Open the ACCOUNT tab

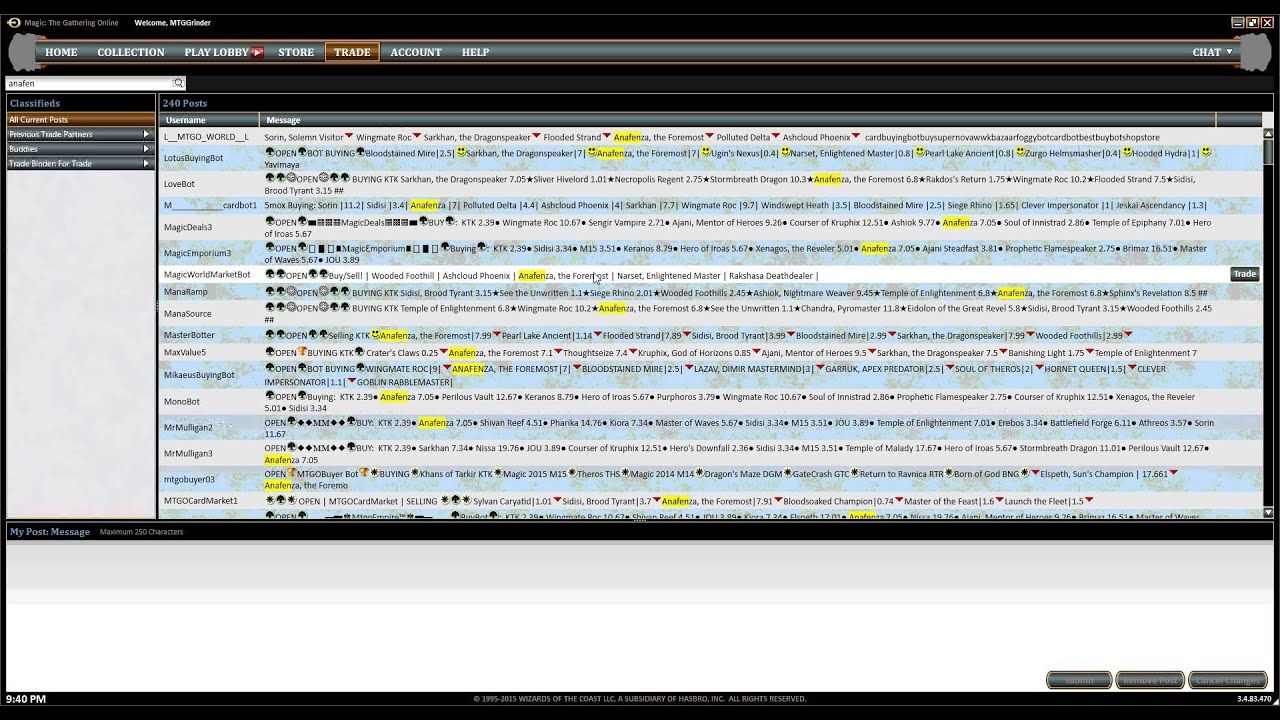click(416, 52)
